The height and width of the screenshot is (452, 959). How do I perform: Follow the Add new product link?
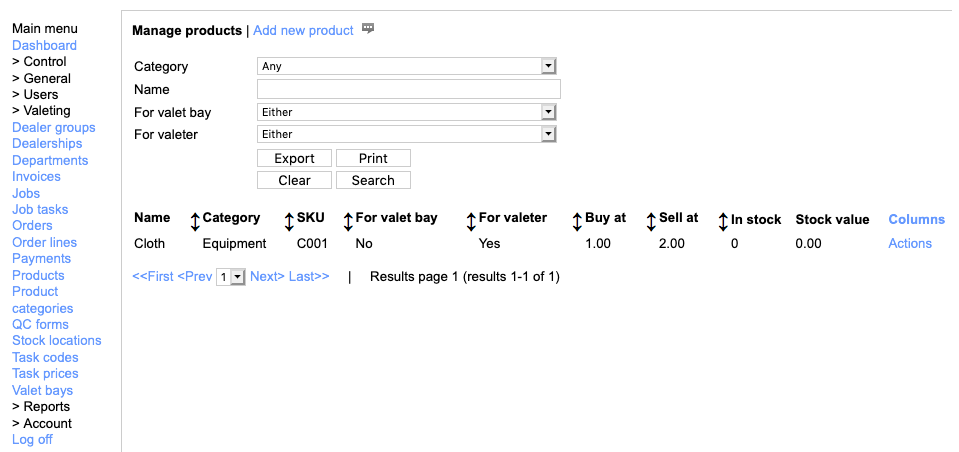[303, 31]
